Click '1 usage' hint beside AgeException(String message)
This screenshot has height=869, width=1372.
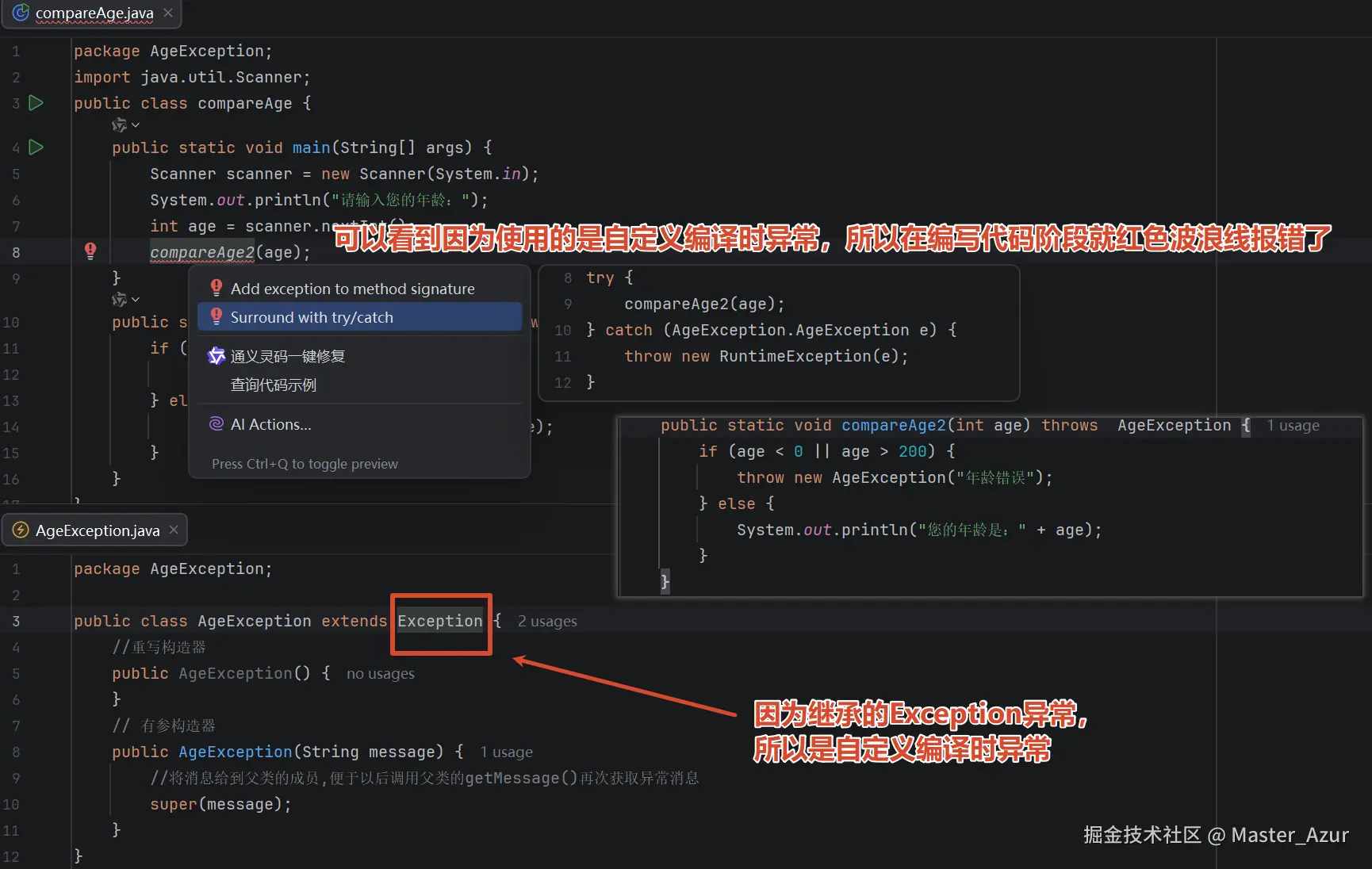506,752
